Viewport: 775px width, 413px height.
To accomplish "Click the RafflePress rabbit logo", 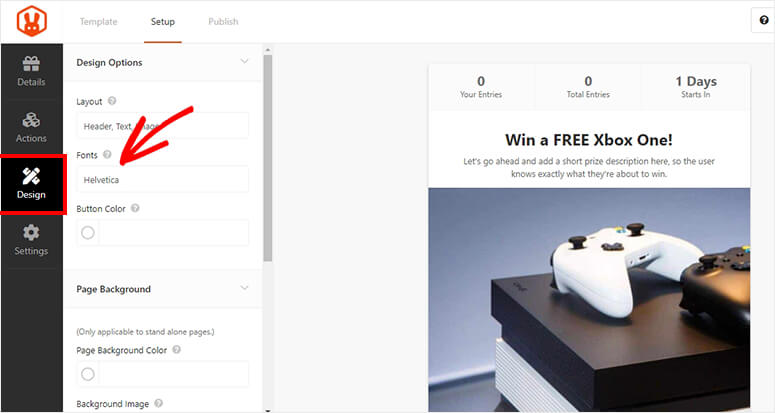I will [32, 21].
